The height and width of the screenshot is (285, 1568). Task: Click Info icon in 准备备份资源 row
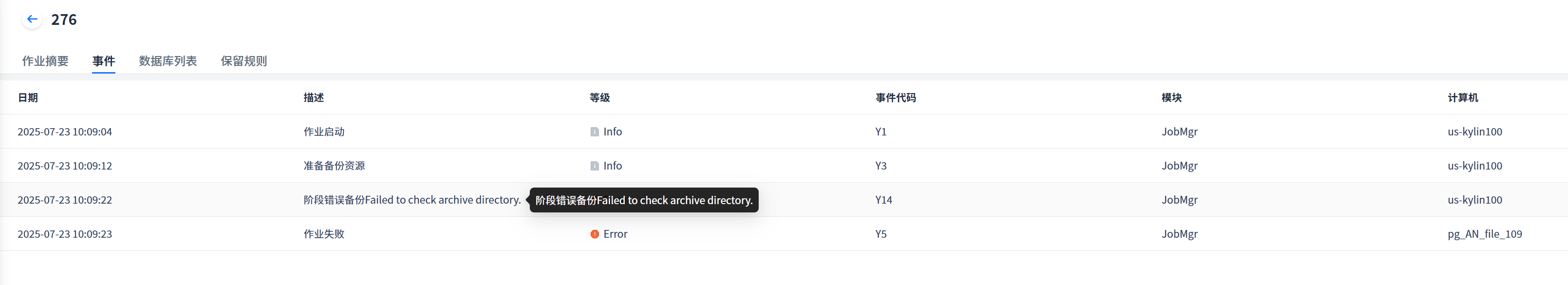pyautogui.click(x=595, y=166)
